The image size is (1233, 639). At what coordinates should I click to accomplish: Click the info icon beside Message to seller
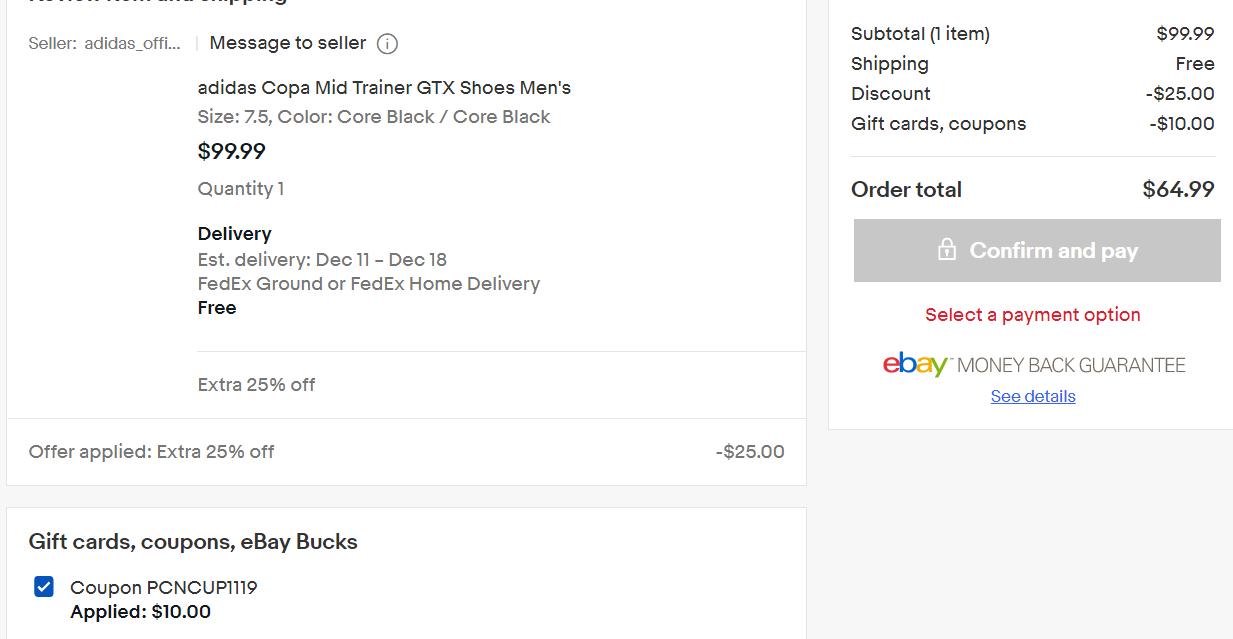[387, 44]
